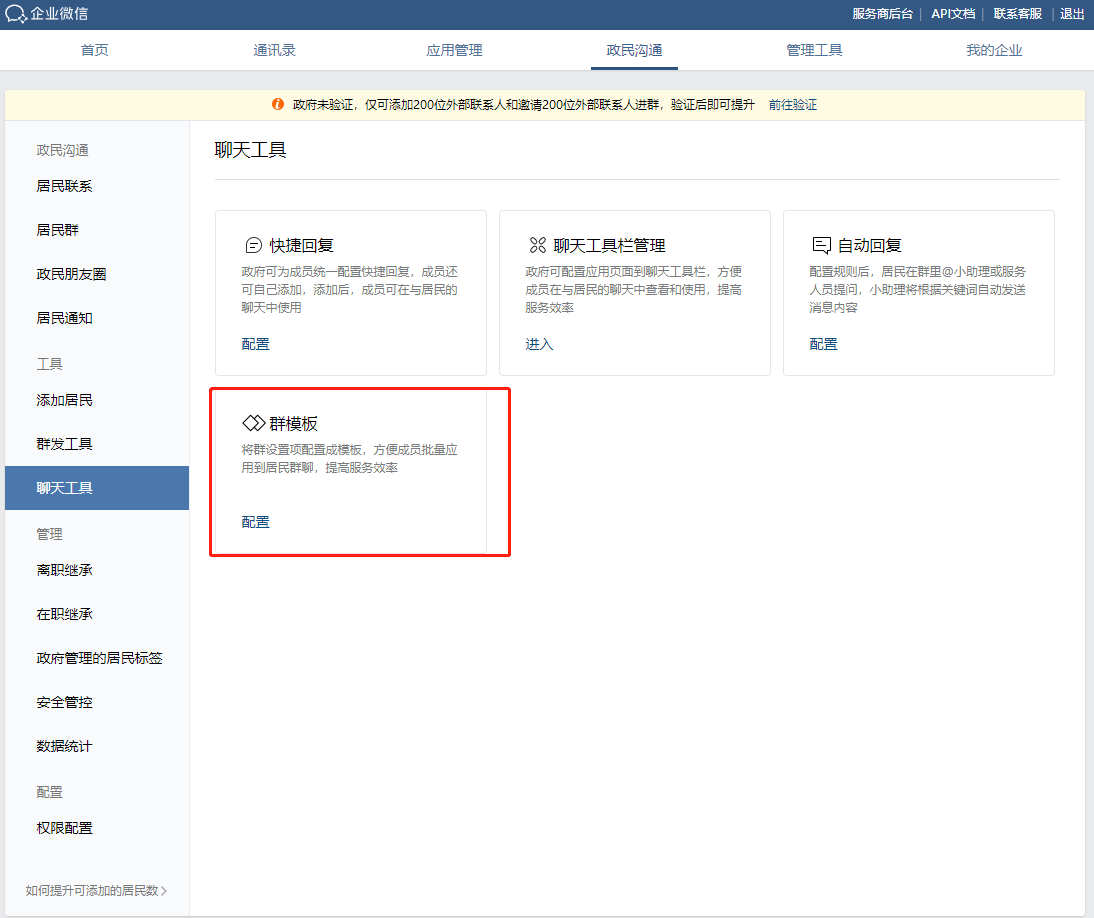Click the 自动回复 chat icon
1094x918 pixels.
821,244
